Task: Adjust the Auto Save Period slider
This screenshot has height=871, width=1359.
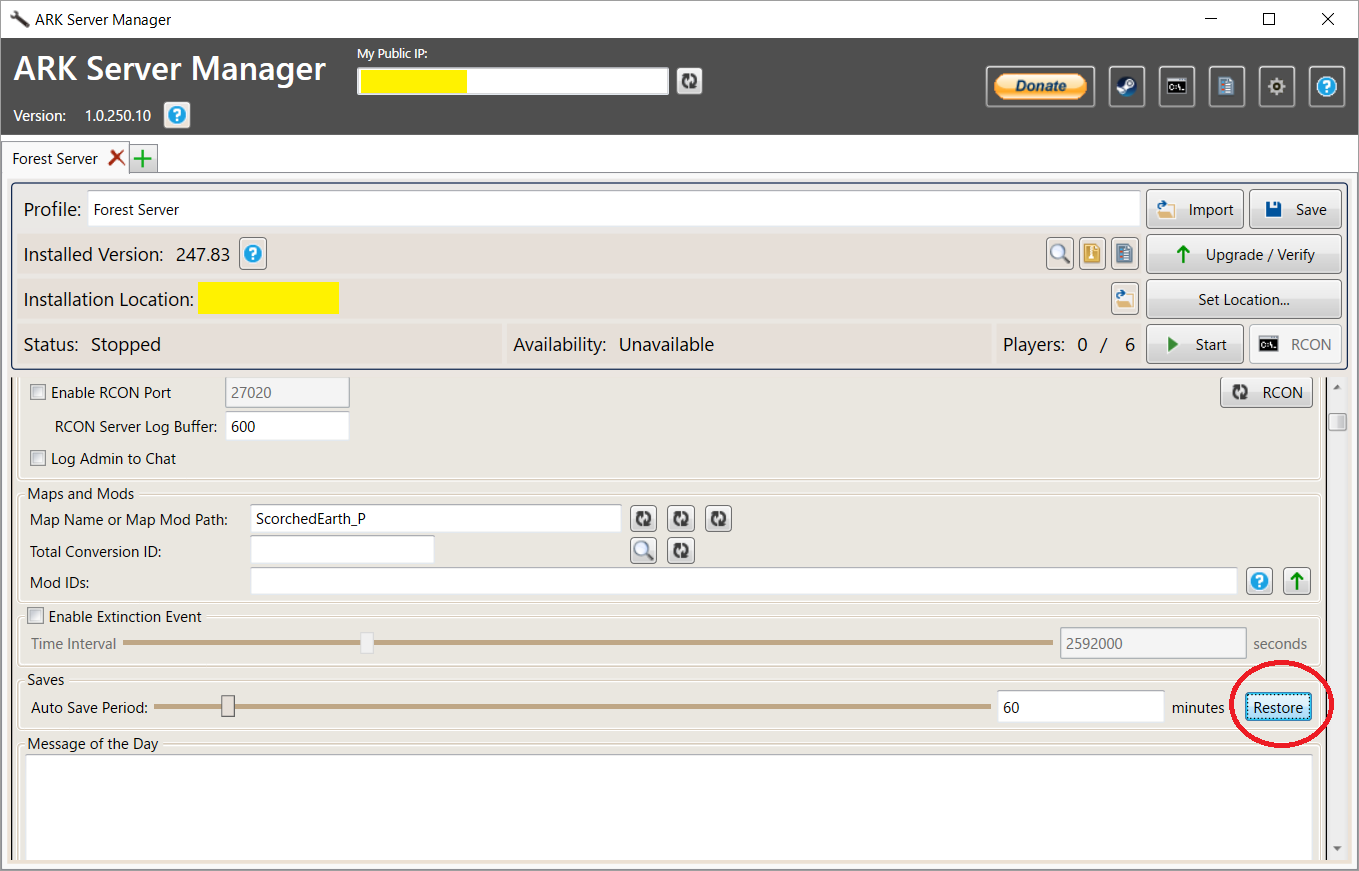Action: point(228,707)
